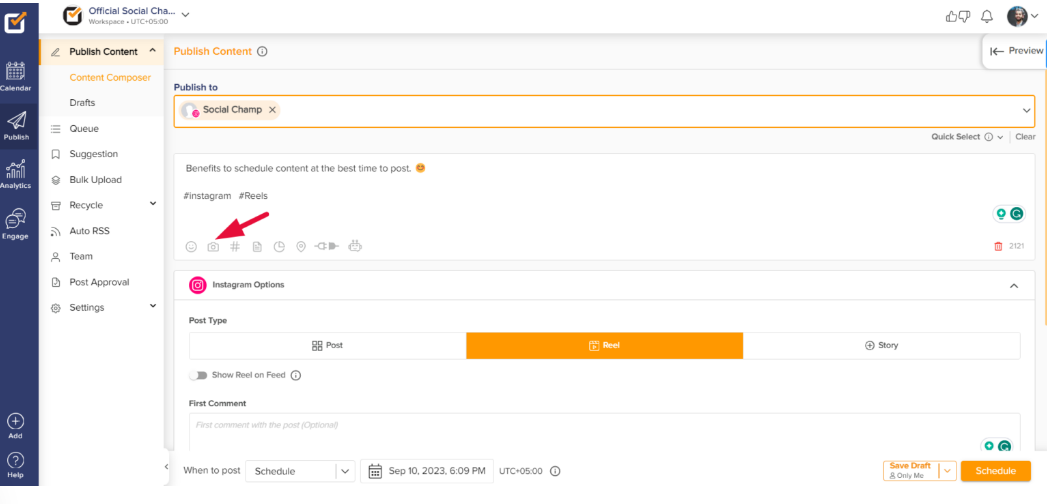Screen dimensions: 1047x504
Task: Expand the Publish to accounts dropdown
Action: coord(1026,110)
